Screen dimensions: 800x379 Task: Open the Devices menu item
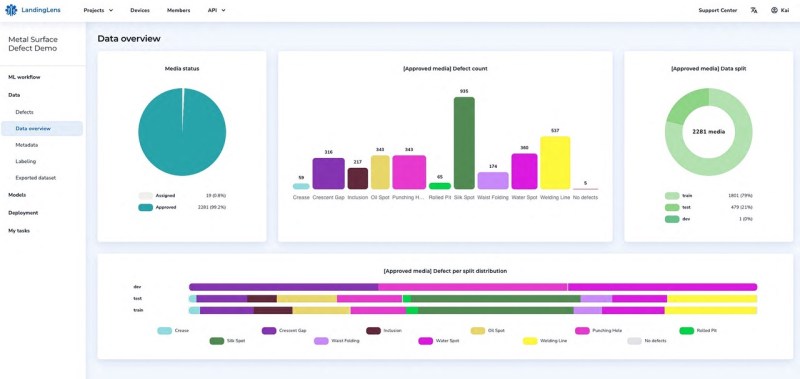(x=140, y=10)
